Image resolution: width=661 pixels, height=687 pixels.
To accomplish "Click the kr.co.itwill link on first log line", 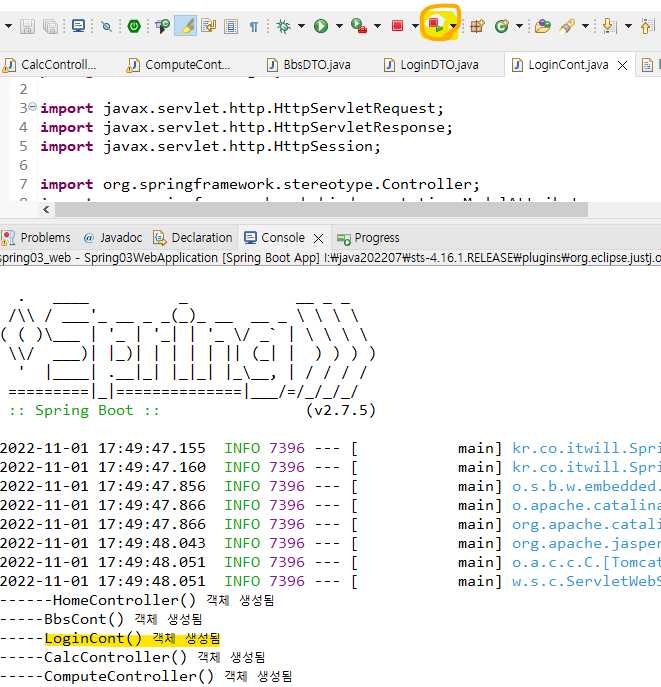I will tap(586, 448).
